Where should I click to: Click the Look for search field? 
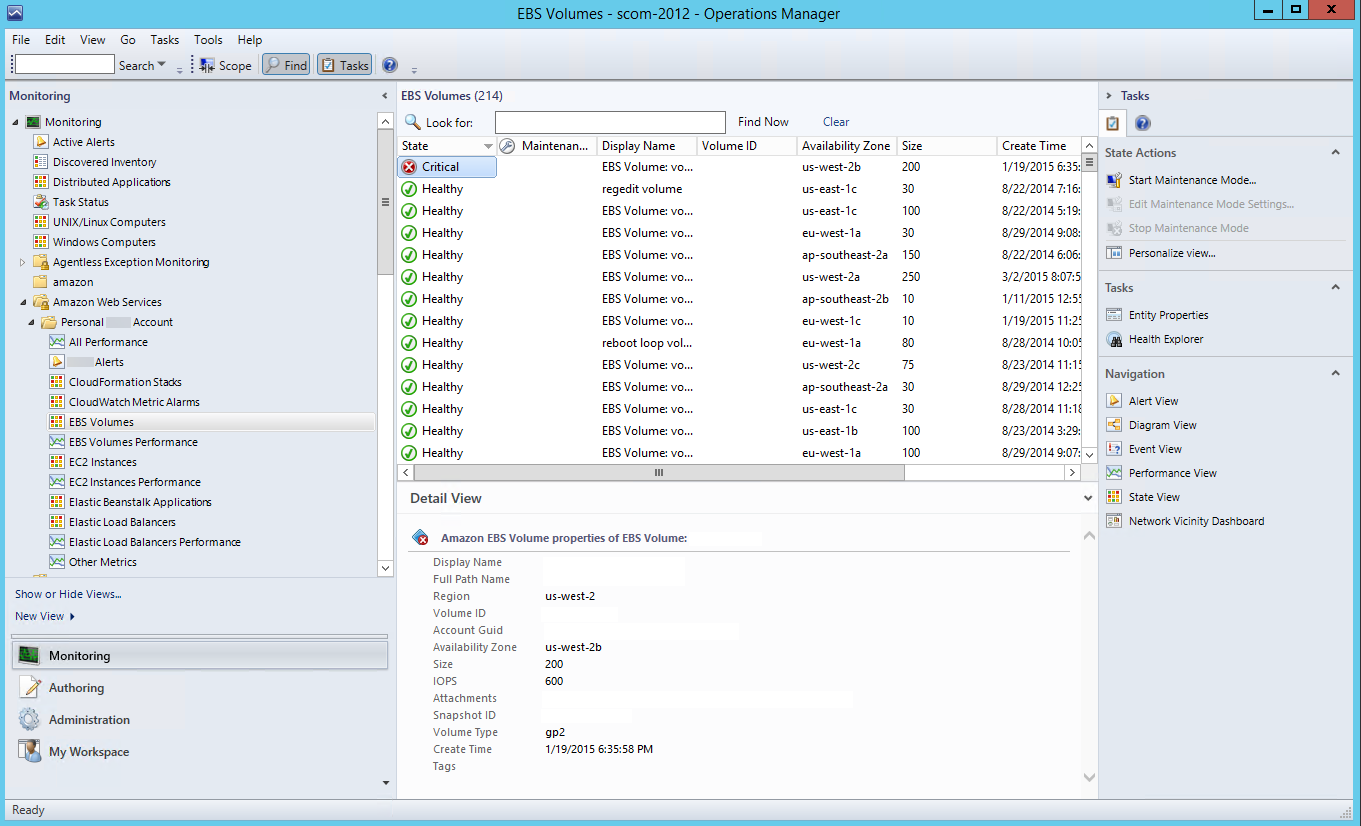pos(610,122)
